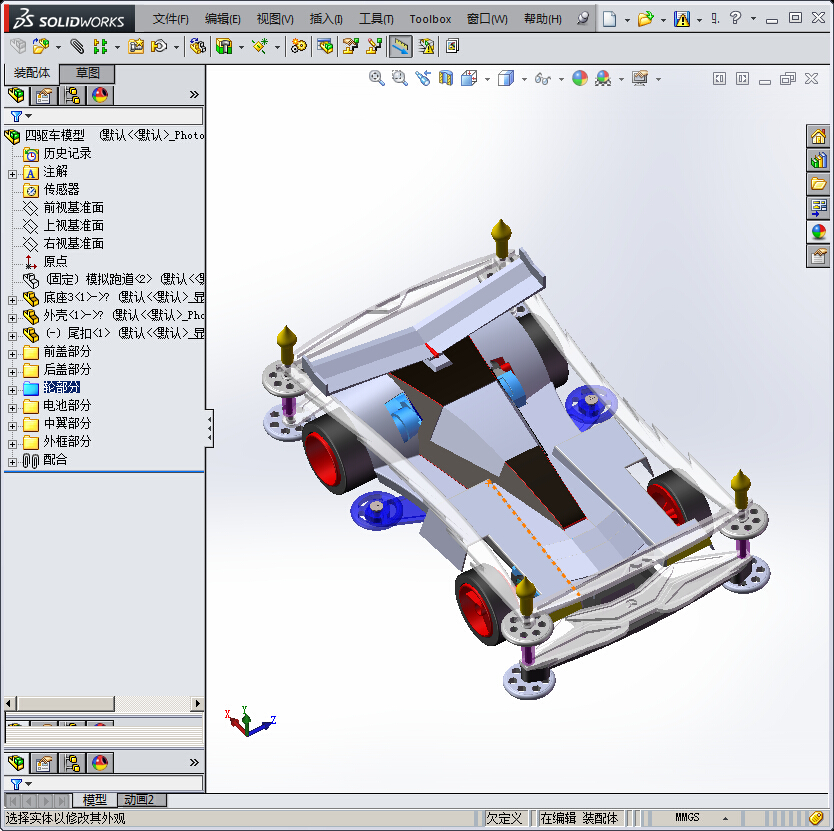The width and height of the screenshot is (834, 831).
Task: Click the Rebuild errors warning icon
Action: click(x=682, y=19)
